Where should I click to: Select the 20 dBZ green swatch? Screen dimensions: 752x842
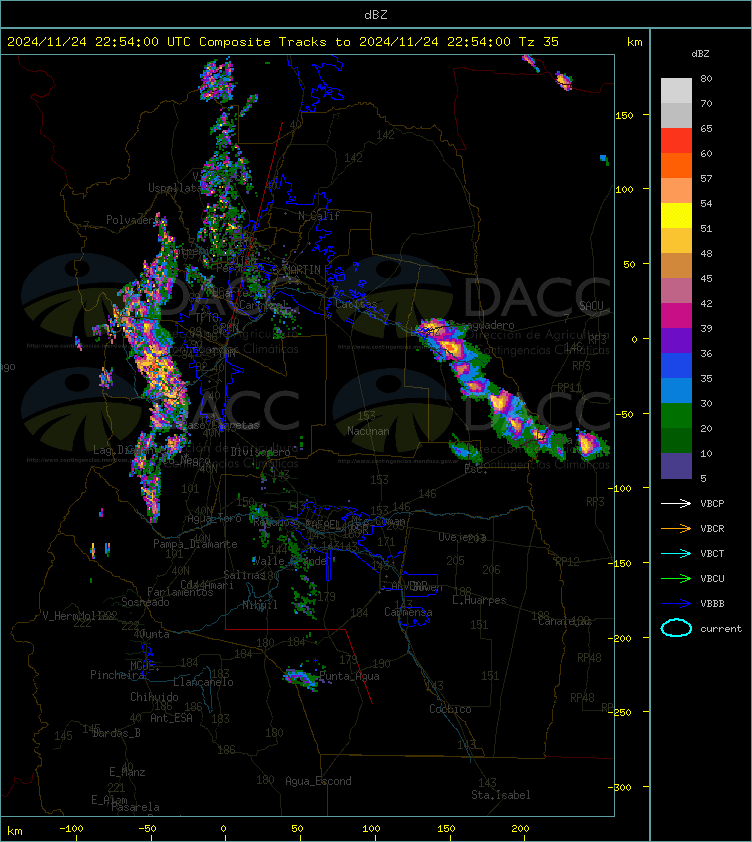(676, 440)
